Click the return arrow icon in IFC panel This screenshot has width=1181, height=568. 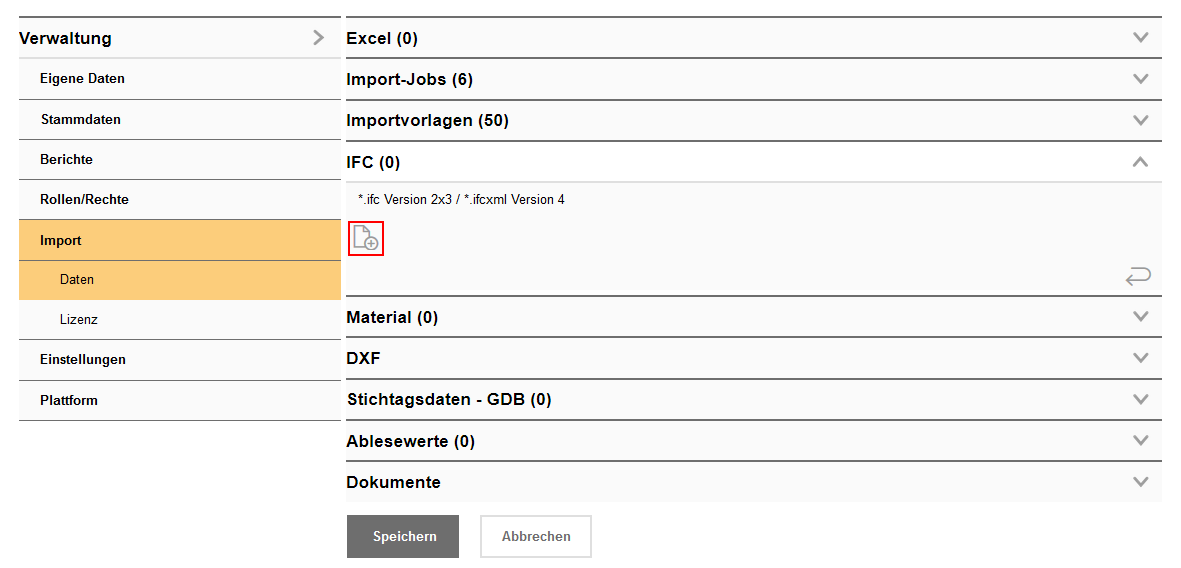1138,276
